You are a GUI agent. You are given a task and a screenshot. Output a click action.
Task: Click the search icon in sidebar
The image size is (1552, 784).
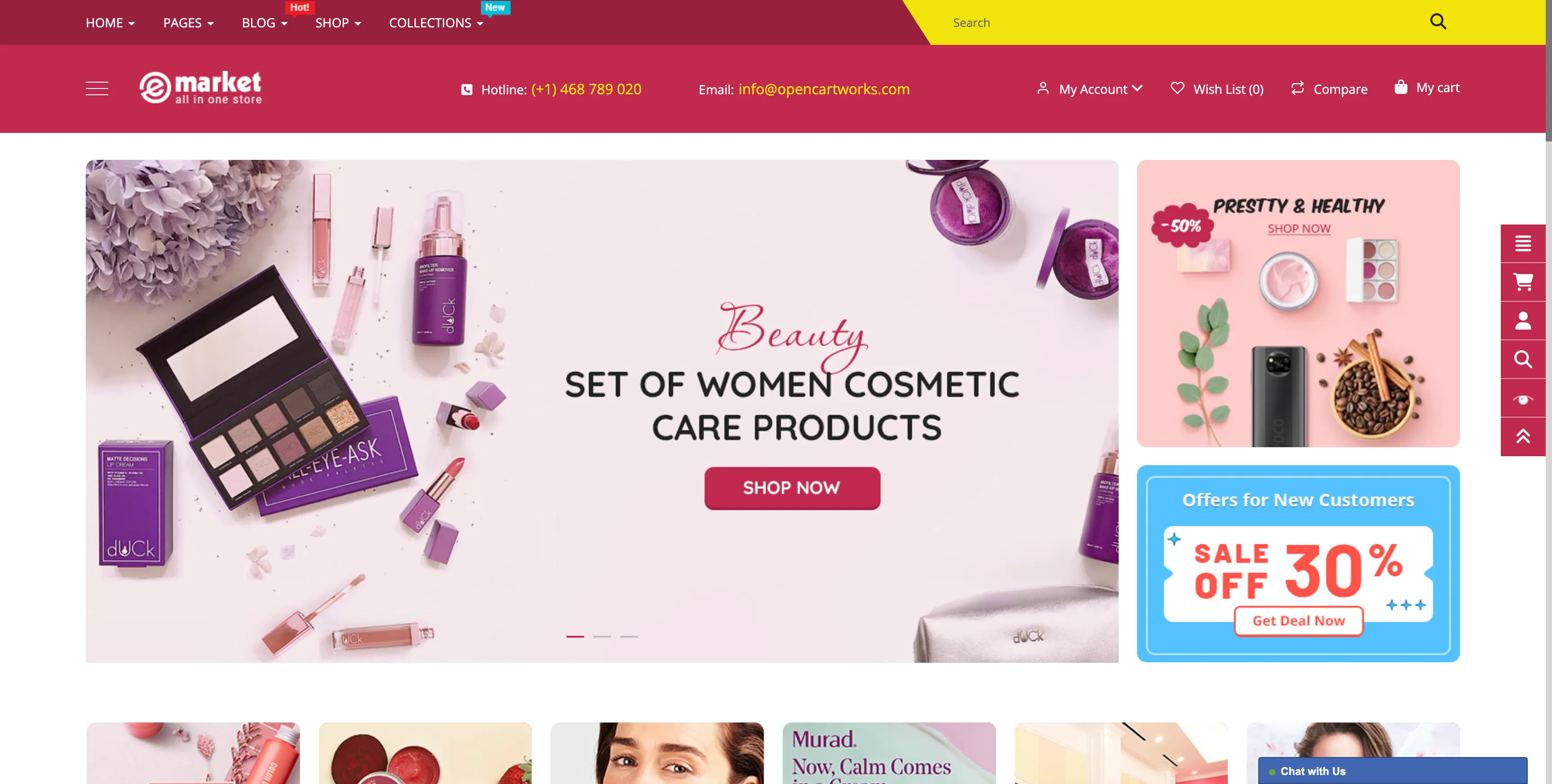(1523, 359)
